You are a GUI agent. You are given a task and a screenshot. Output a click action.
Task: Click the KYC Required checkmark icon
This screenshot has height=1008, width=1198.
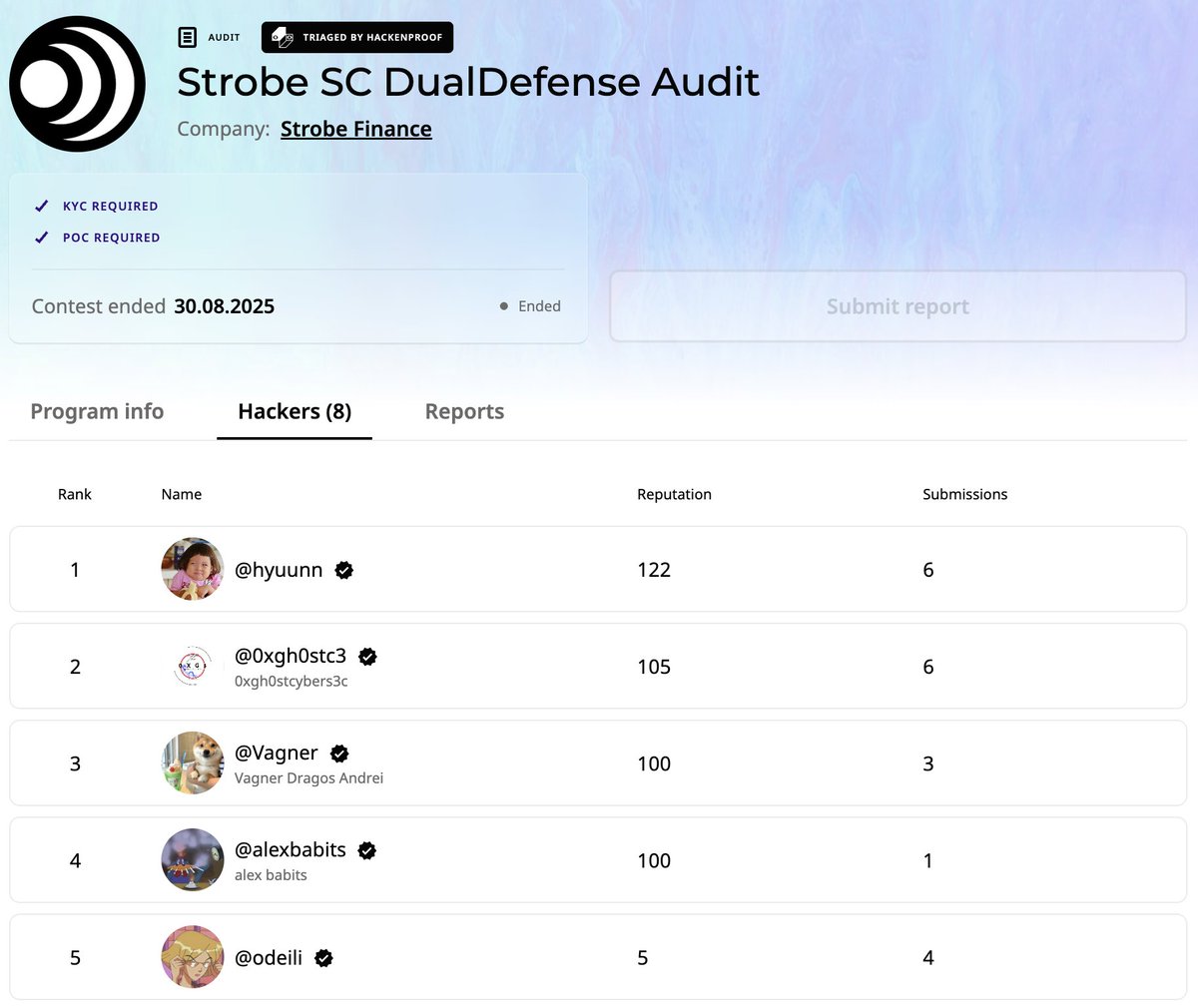[x=41, y=206]
